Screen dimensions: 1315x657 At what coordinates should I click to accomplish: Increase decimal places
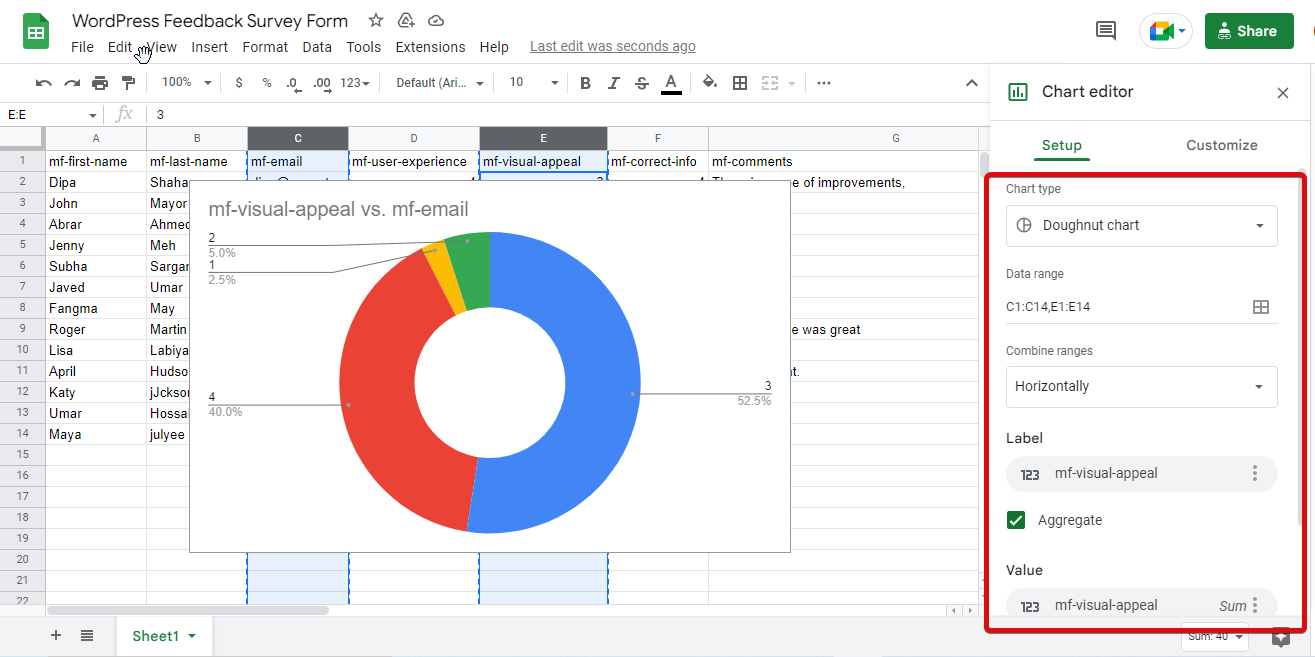click(321, 83)
